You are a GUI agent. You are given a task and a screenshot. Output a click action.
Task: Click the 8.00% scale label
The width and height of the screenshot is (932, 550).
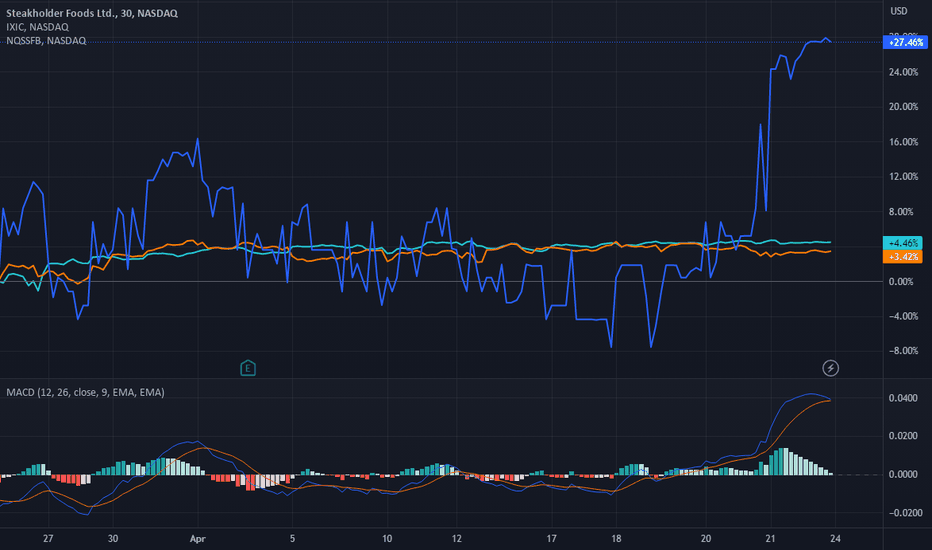click(x=901, y=212)
